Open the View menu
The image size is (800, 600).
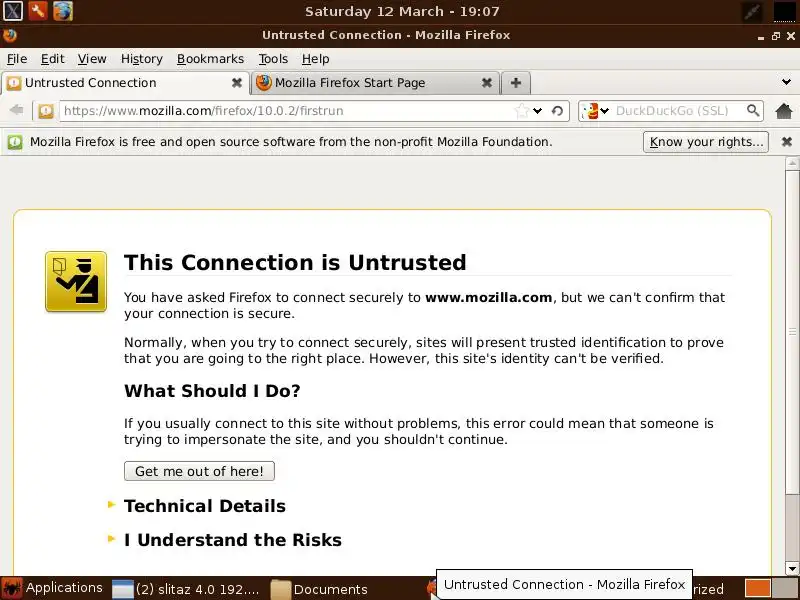(x=92, y=59)
